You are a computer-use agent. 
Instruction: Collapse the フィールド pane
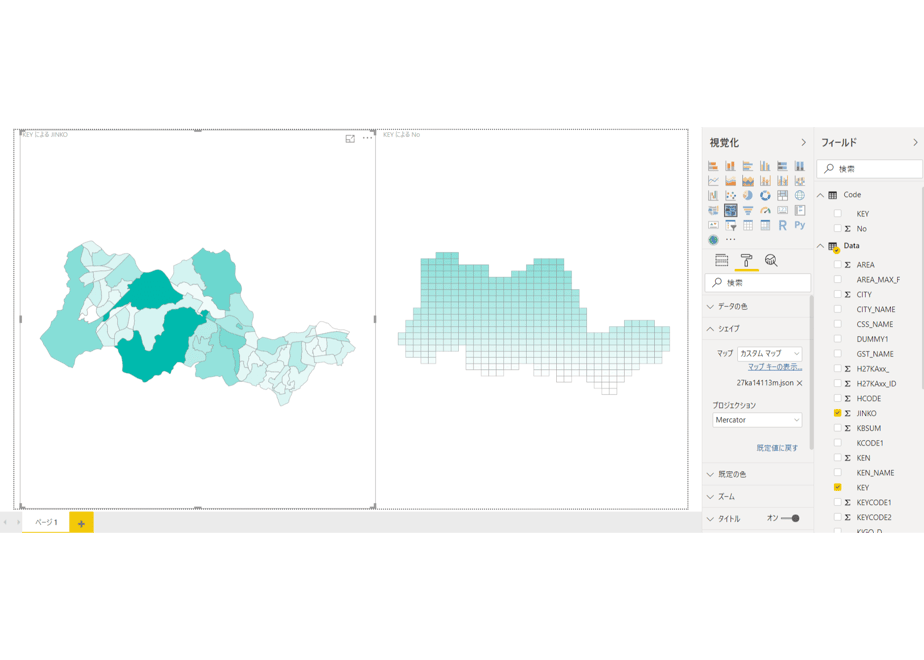pyautogui.click(x=915, y=143)
